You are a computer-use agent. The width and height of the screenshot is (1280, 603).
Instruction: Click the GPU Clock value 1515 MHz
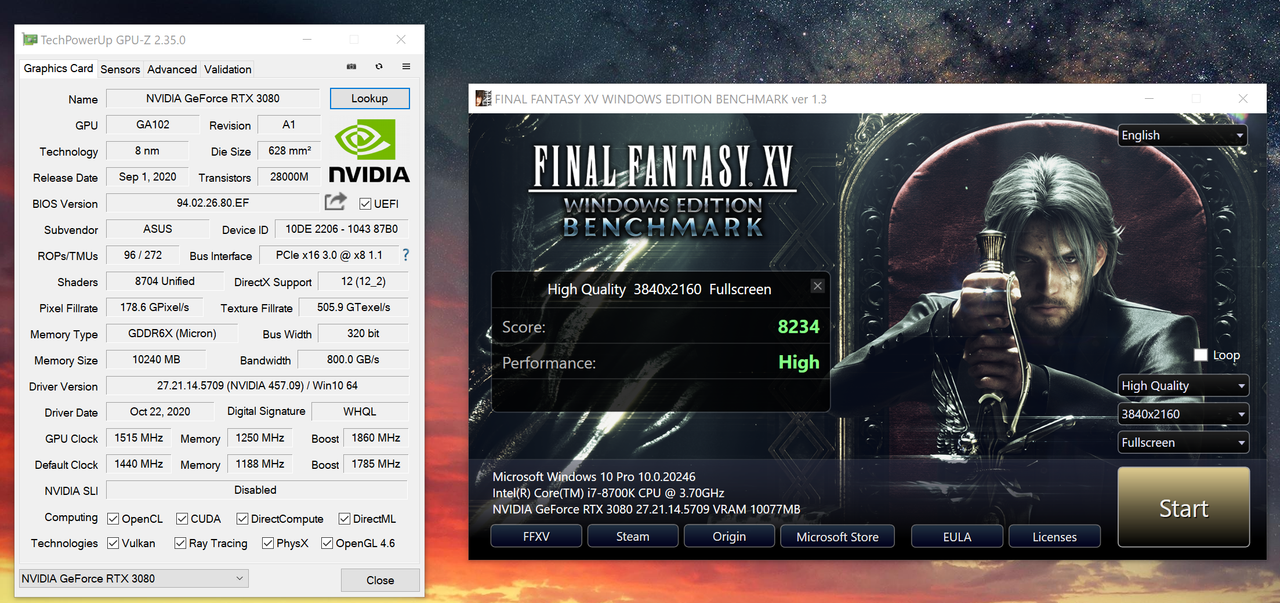[x=139, y=438]
